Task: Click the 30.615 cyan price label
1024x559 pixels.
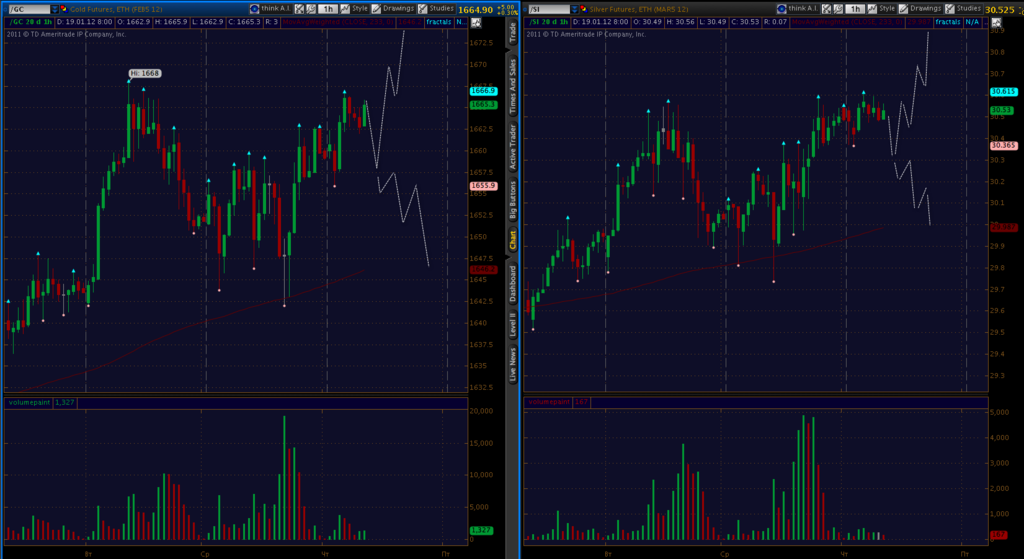Action: (1004, 92)
